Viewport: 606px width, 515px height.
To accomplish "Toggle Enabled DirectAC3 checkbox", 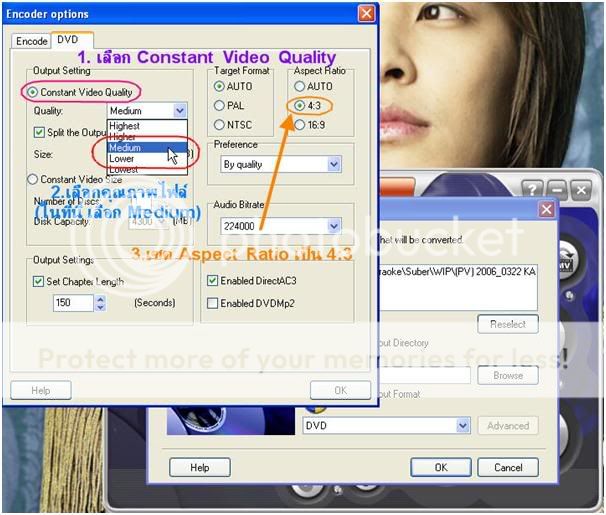I will tap(213, 280).
